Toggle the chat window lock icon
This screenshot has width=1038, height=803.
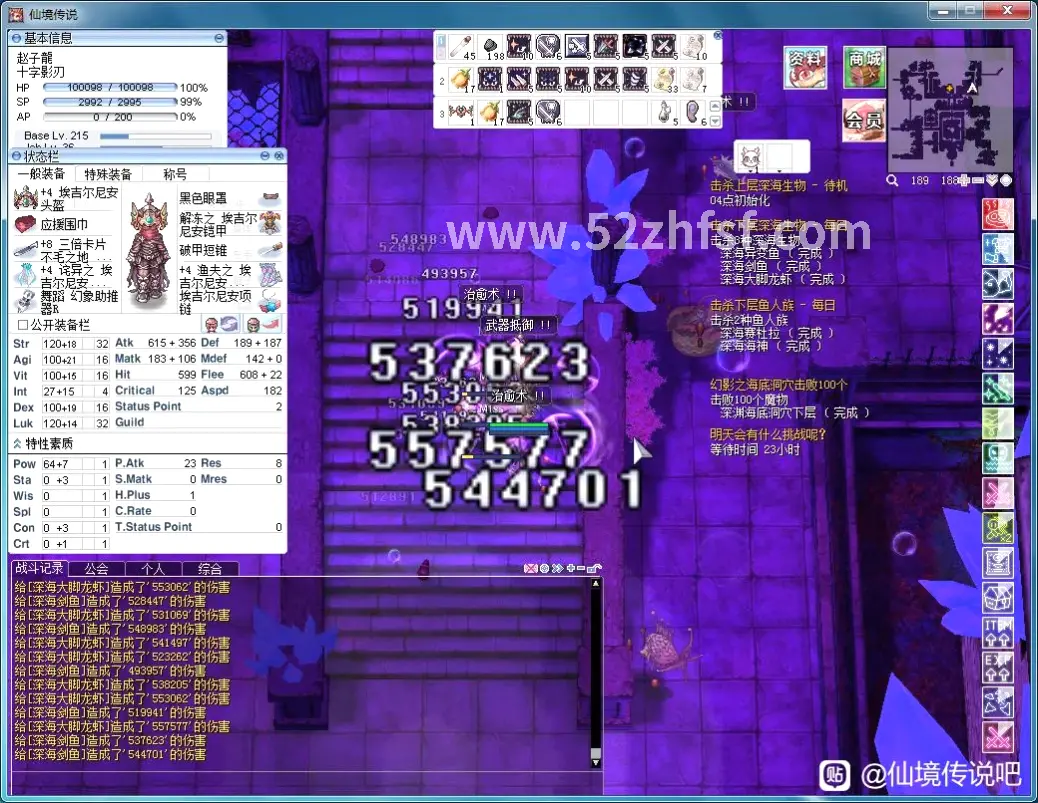592,569
